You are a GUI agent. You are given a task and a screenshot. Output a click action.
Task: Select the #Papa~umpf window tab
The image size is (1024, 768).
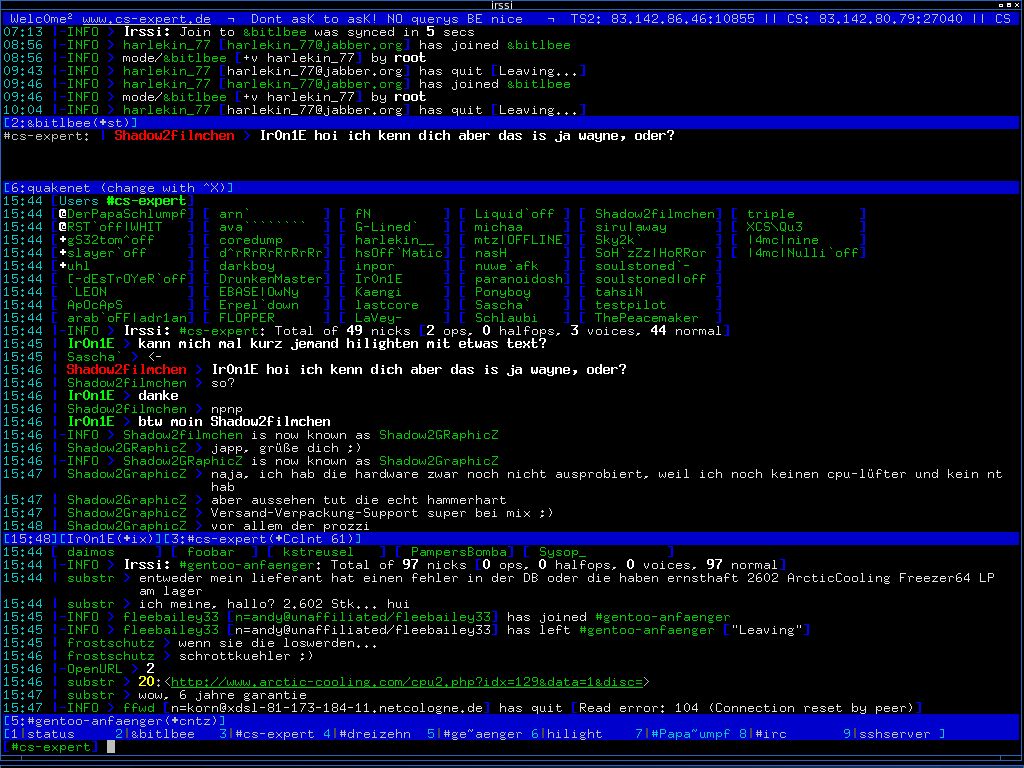click(686, 734)
